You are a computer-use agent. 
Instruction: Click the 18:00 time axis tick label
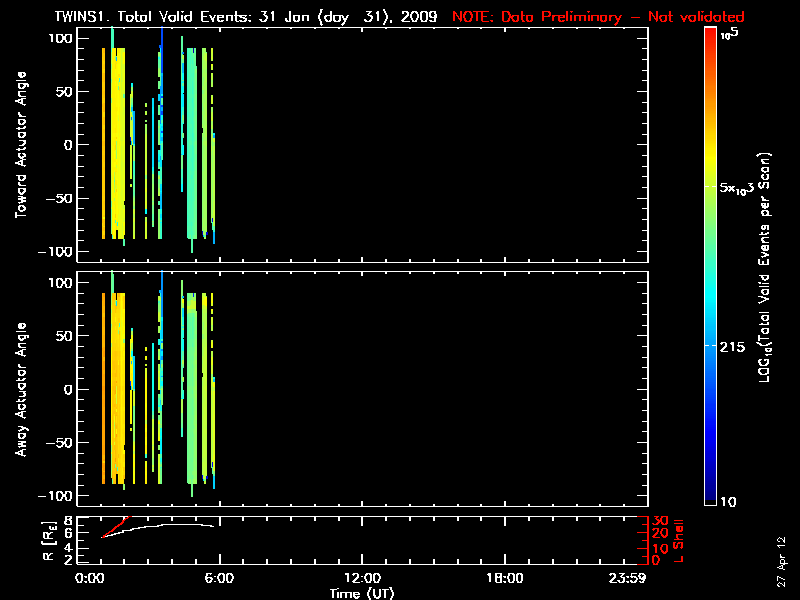click(504, 579)
